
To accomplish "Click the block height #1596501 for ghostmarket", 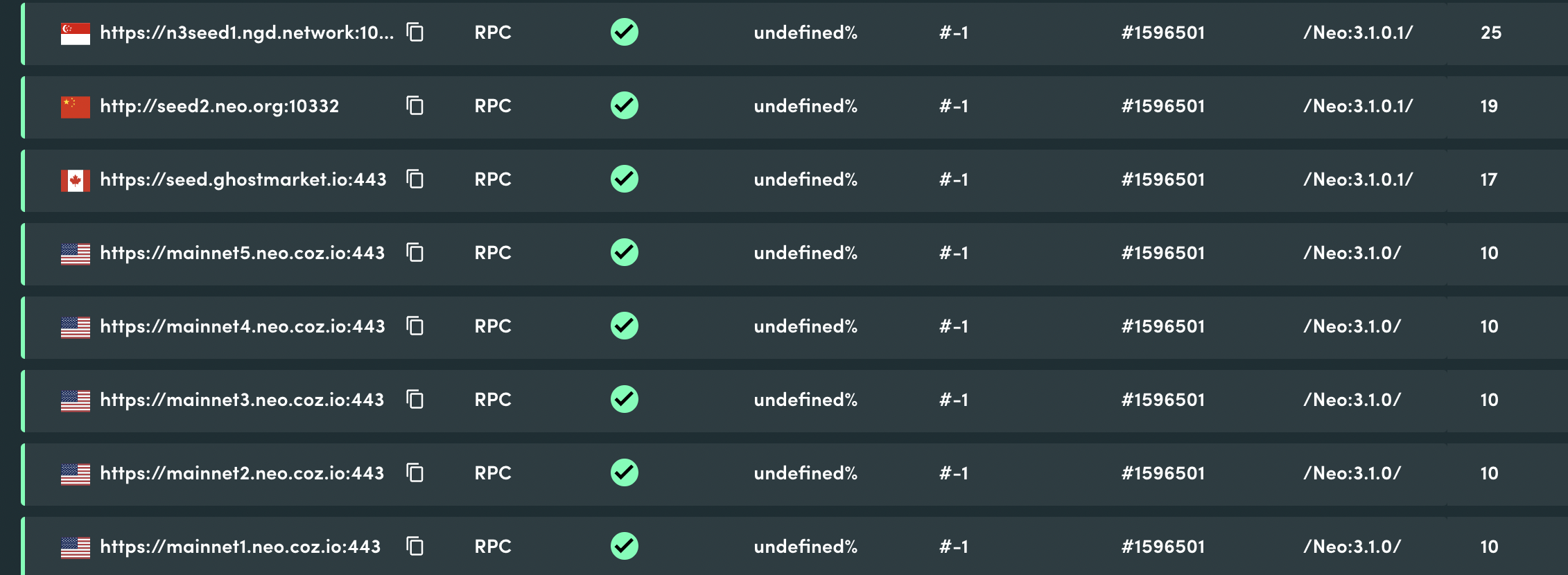I will (1162, 179).
